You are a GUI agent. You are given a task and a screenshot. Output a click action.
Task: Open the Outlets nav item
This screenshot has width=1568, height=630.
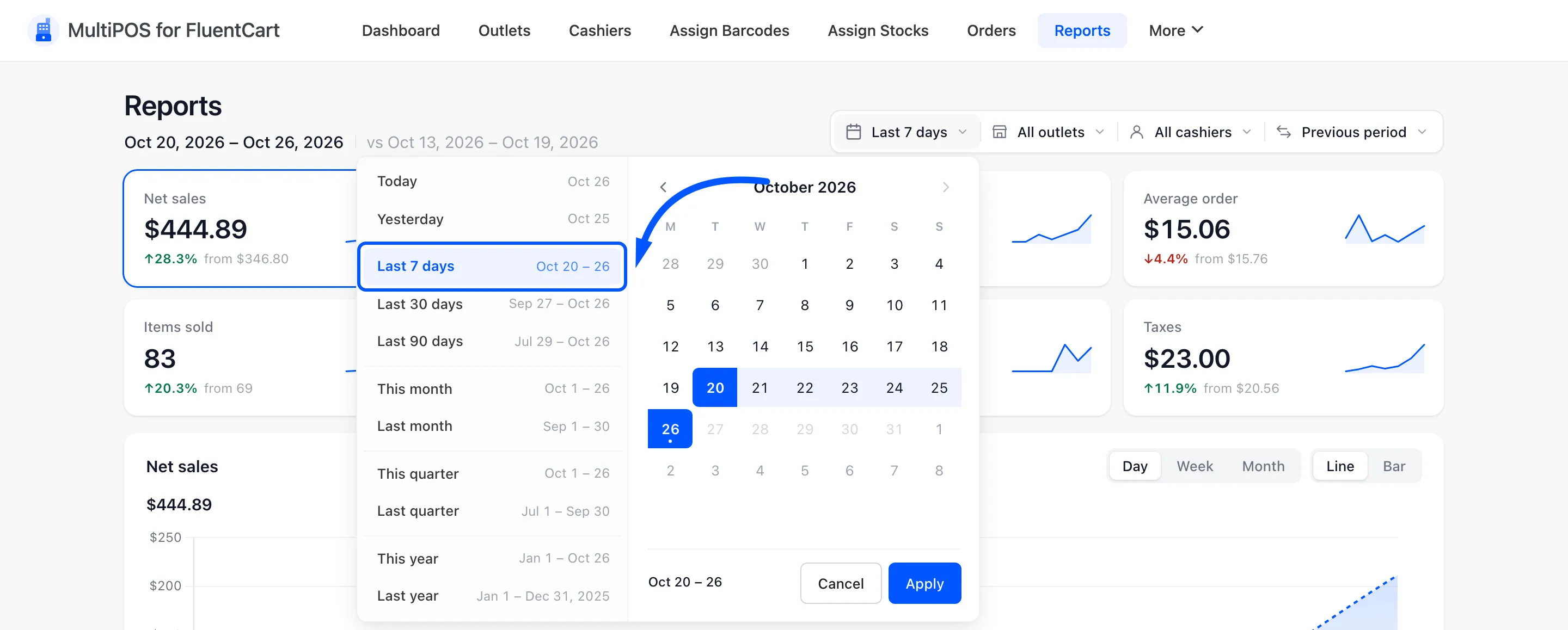[504, 30]
